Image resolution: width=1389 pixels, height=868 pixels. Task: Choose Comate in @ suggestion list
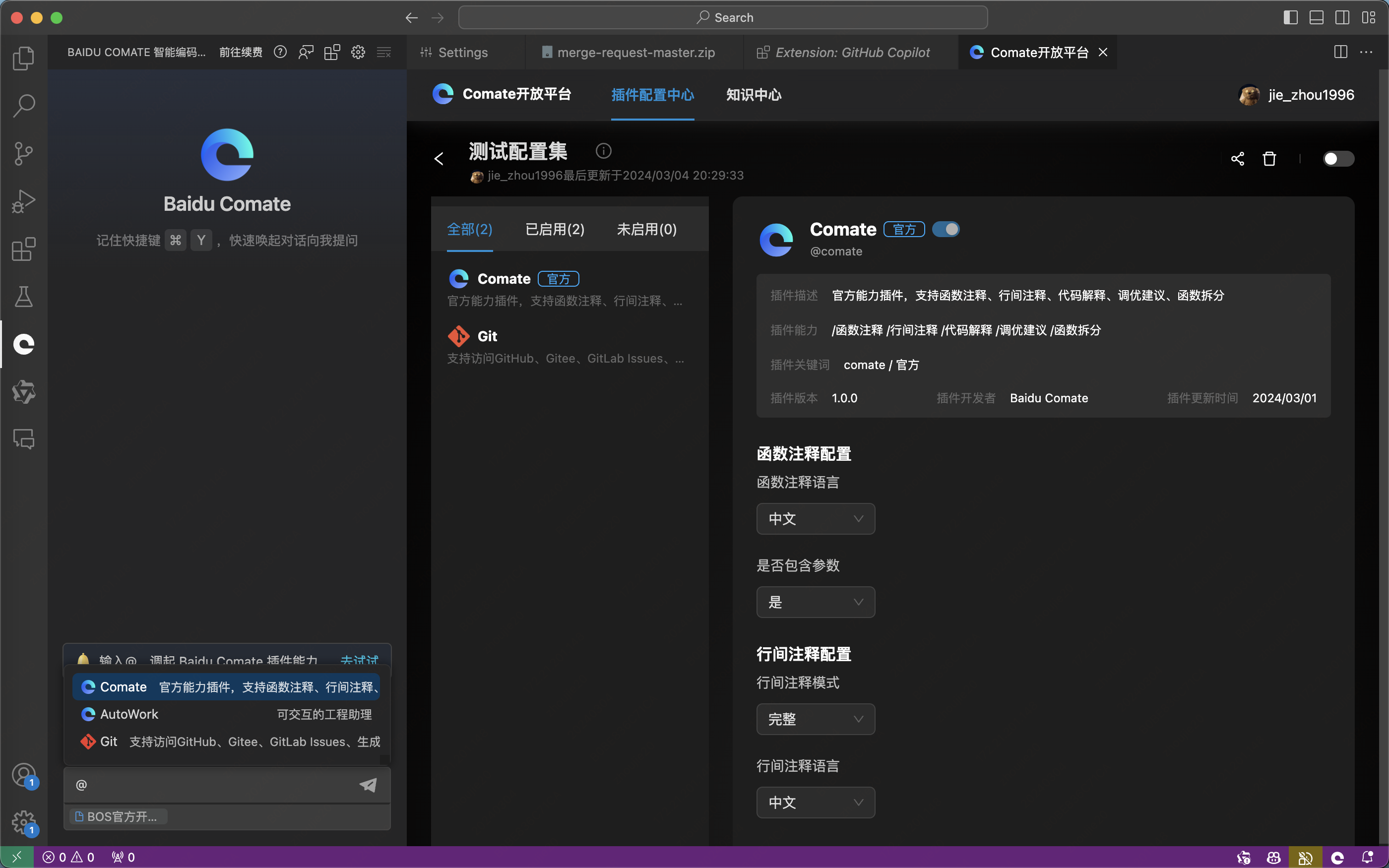click(226, 687)
